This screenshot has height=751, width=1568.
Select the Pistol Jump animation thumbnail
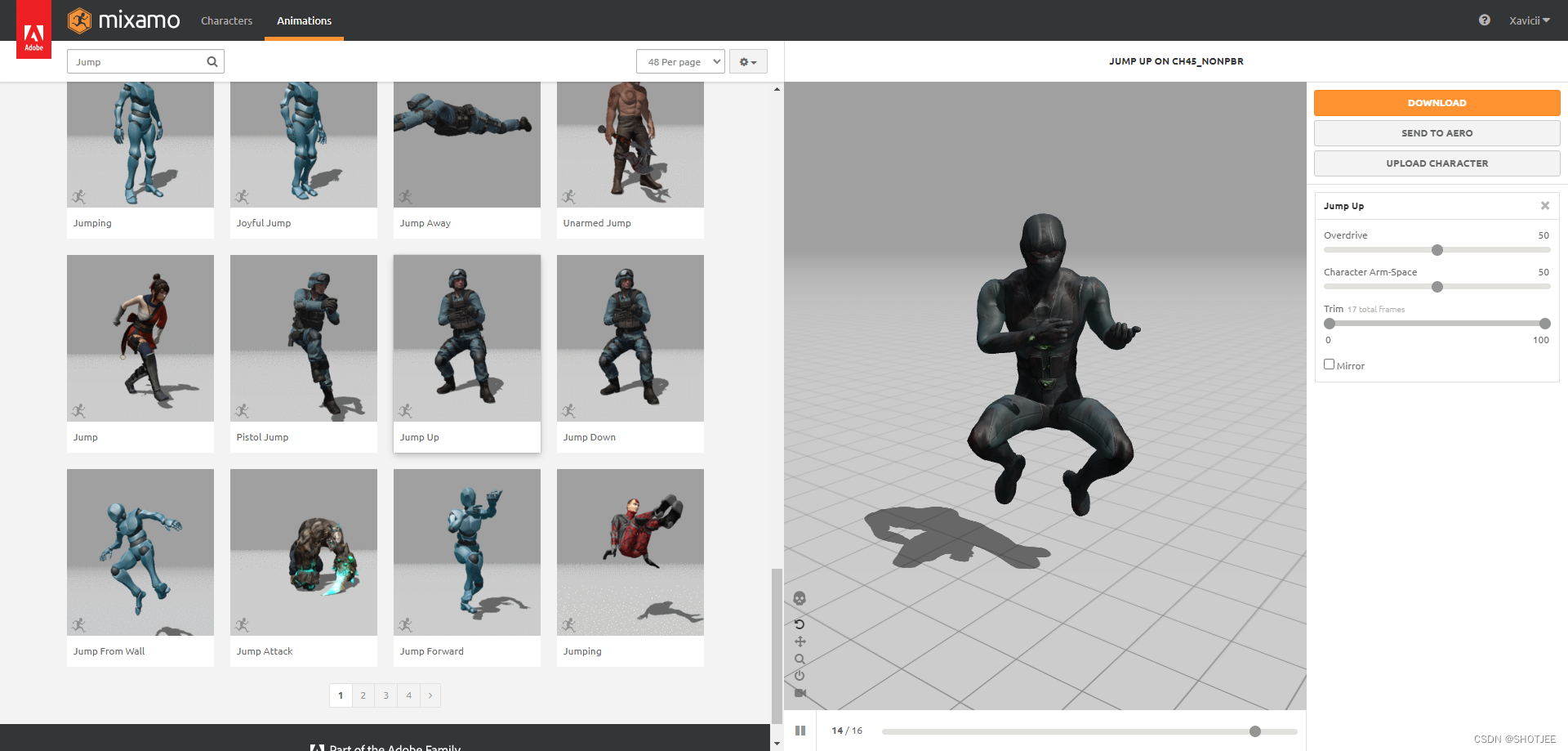pyautogui.click(x=304, y=338)
